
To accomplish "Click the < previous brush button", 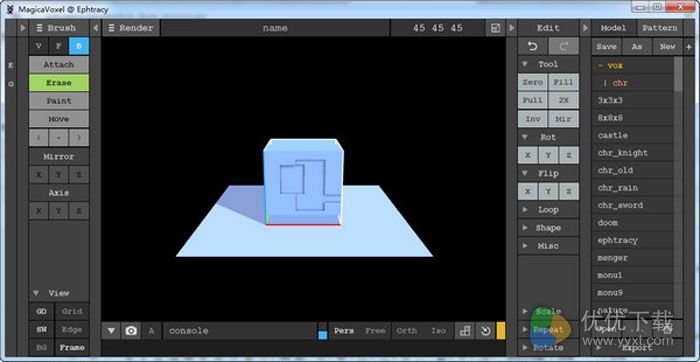I will [39, 137].
